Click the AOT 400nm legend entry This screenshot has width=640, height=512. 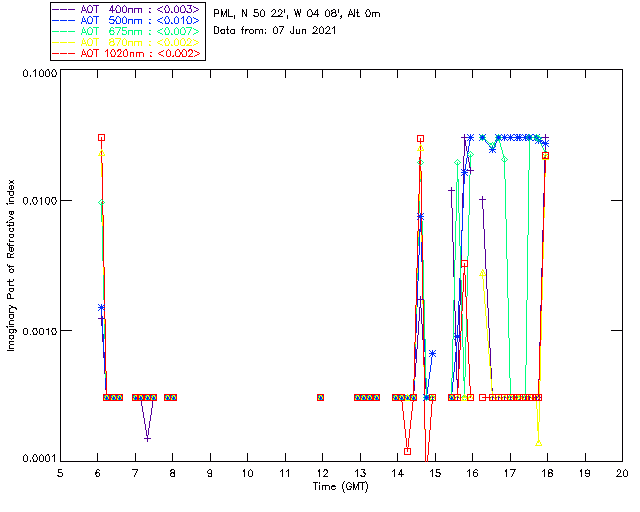click(126, 9)
